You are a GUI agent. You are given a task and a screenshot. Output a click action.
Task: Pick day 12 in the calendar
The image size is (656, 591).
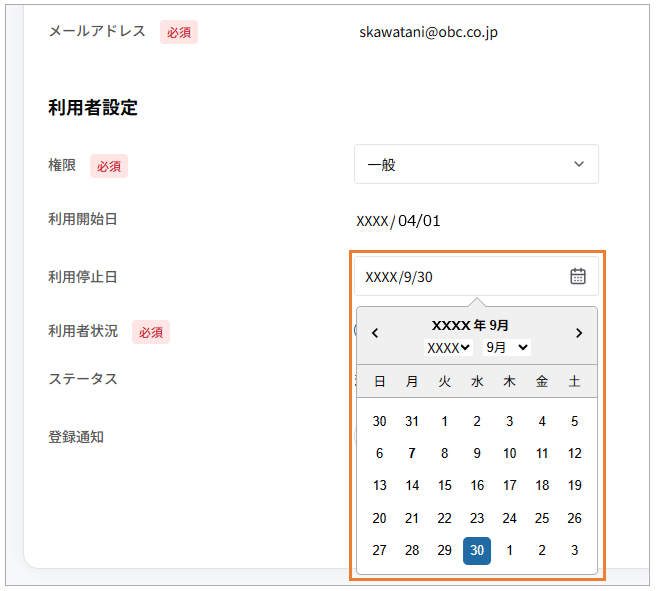574,453
